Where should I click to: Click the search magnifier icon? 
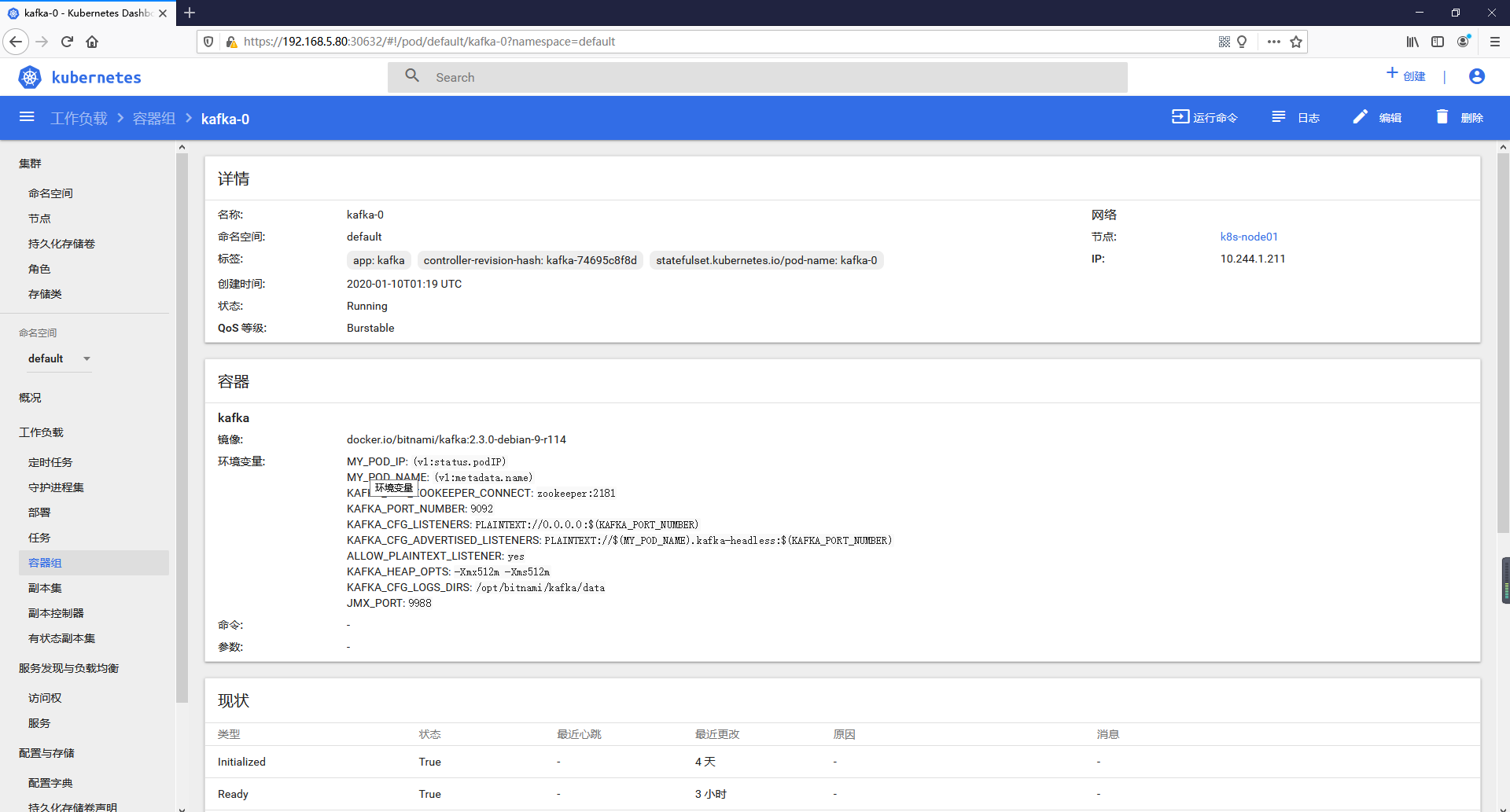point(412,75)
